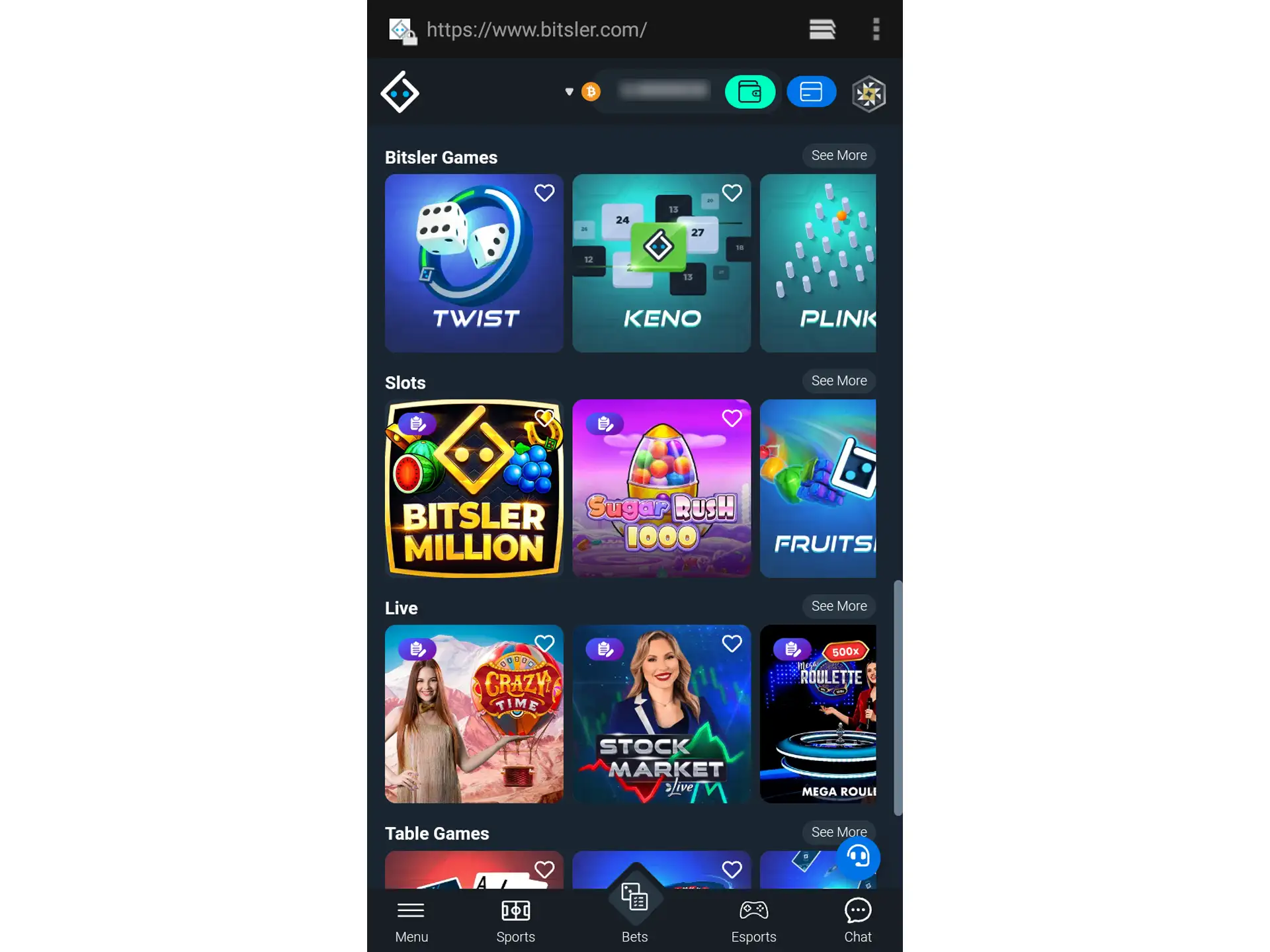Click the Bitsler logo home icon
1270x952 pixels.
coord(399,91)
